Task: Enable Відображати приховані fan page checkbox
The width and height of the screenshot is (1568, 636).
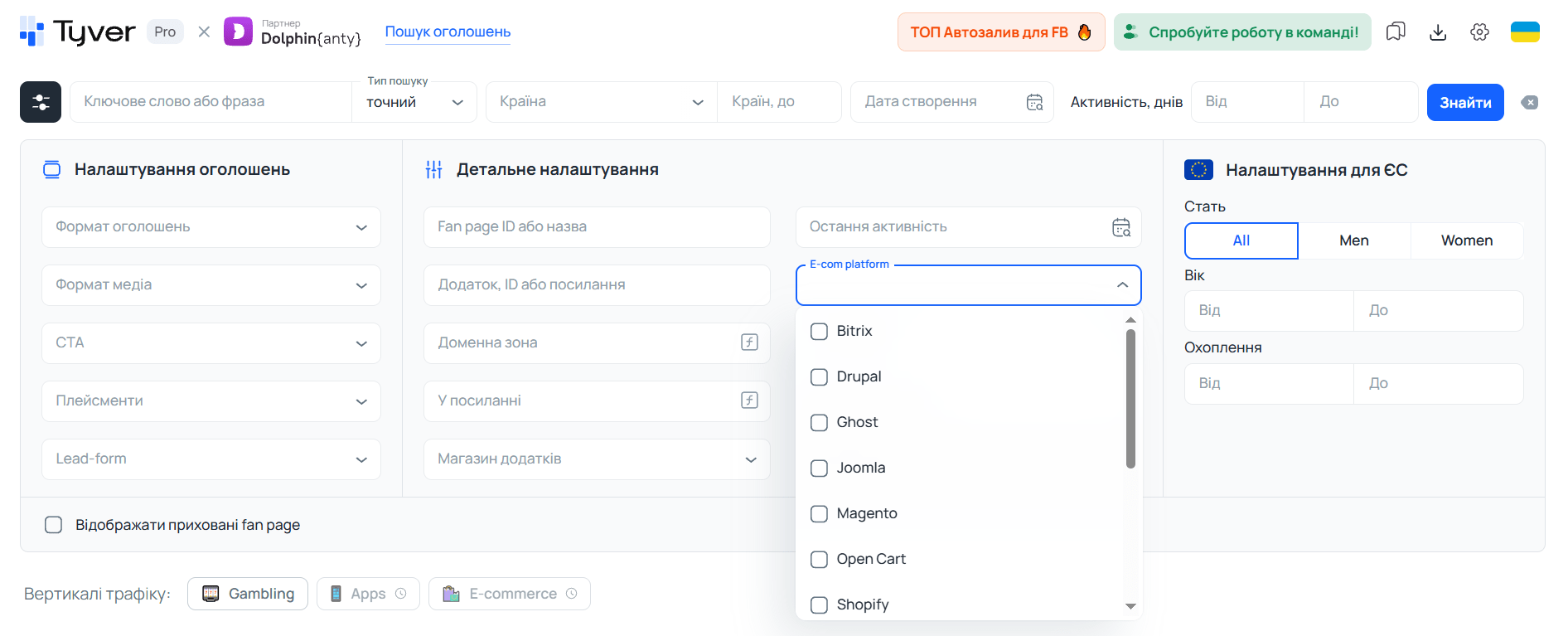Action: [53, 525]
